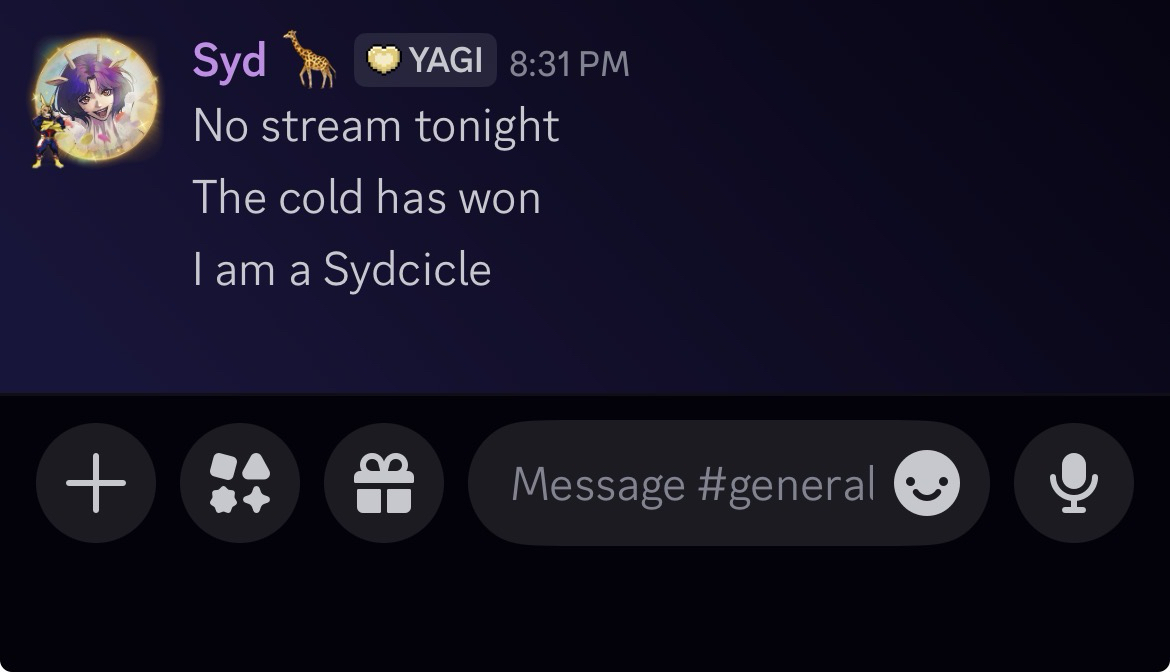Focus the Message #general input field
This screenshot has height=672, width=1170.
point(692,483)
